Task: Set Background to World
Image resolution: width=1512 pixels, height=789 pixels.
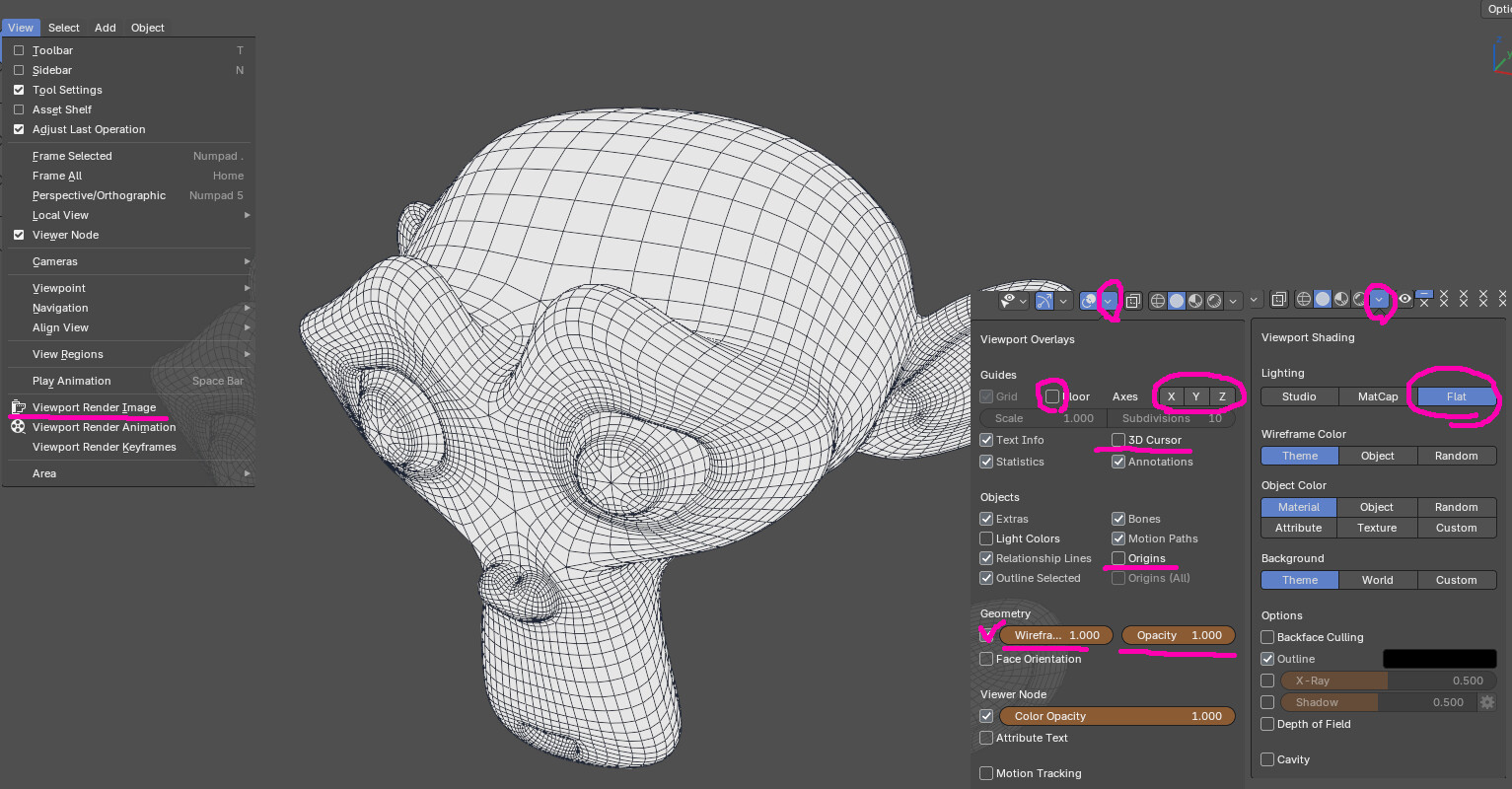Action: [1378, 580]
